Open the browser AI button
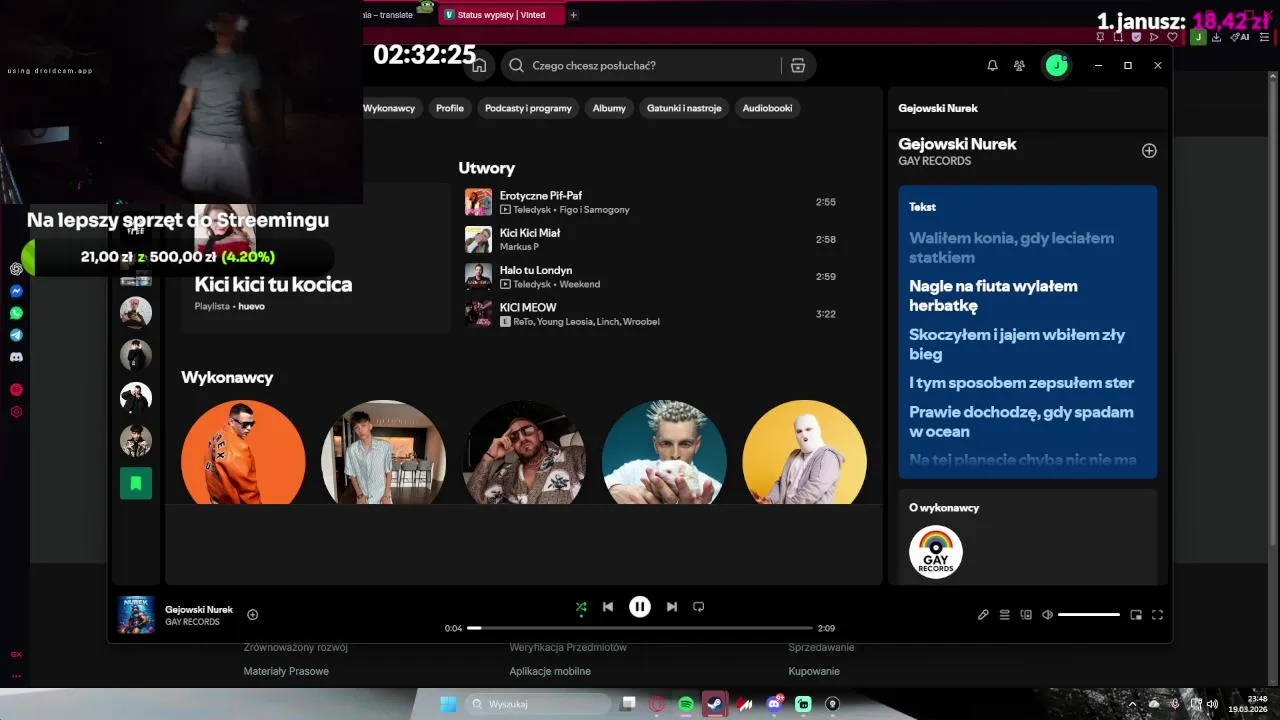This screenshot has width=1280, height=720. pos(1241,37)
